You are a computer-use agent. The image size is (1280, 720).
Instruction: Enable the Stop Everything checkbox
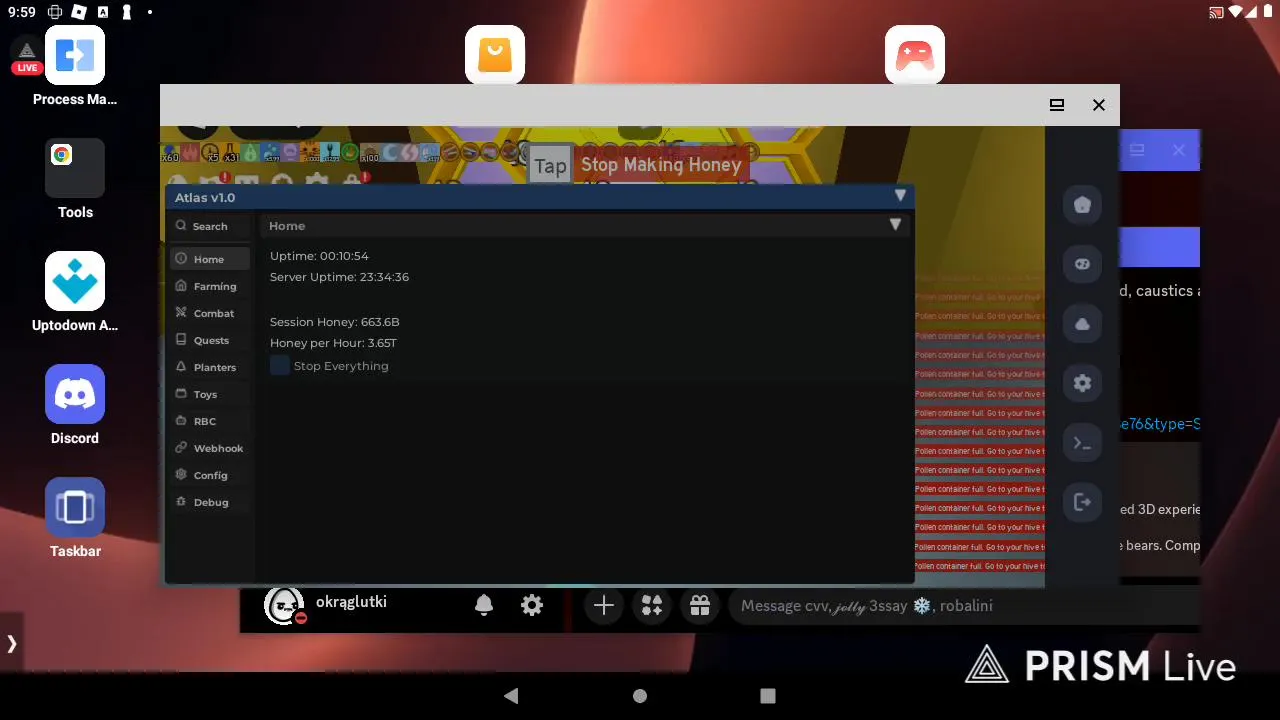[279, 366]
